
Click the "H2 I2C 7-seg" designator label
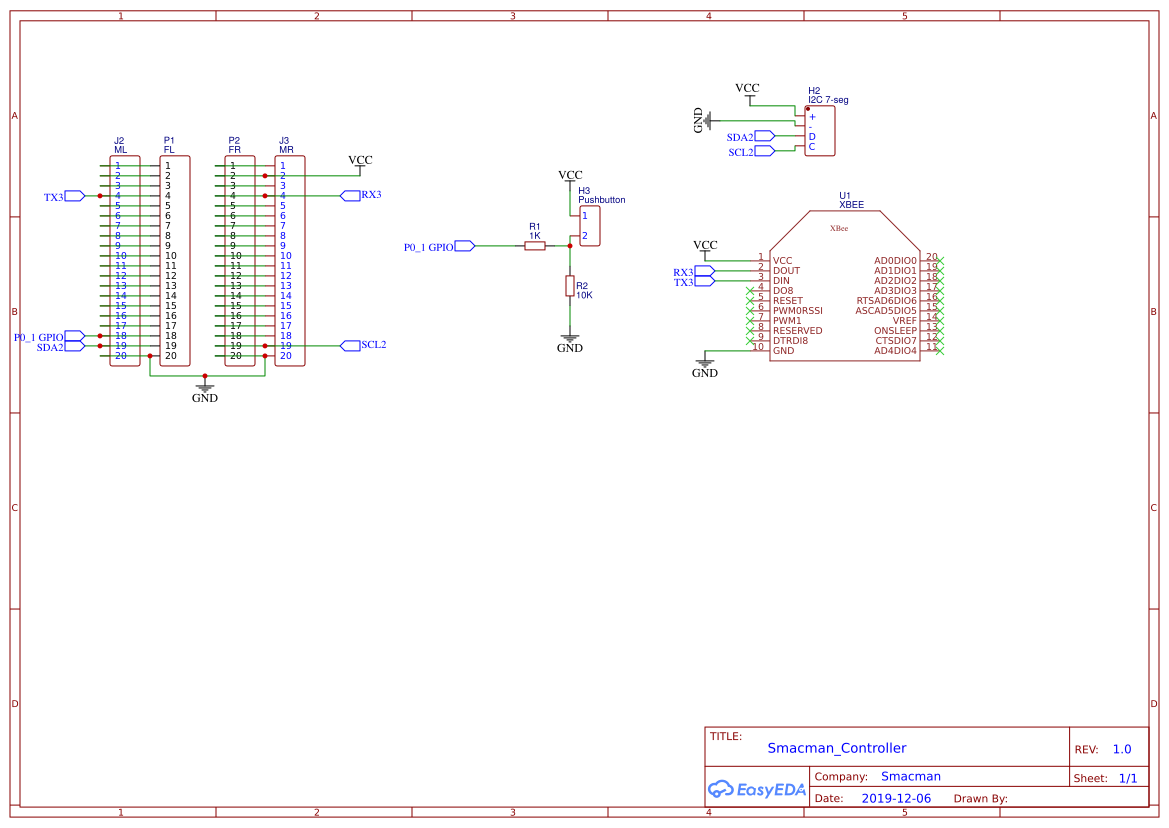click(x=828, y=95)
